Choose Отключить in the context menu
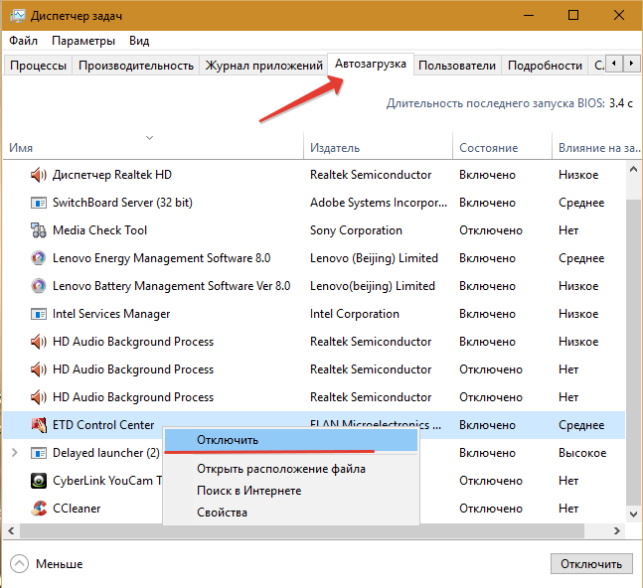 [291, 440]
